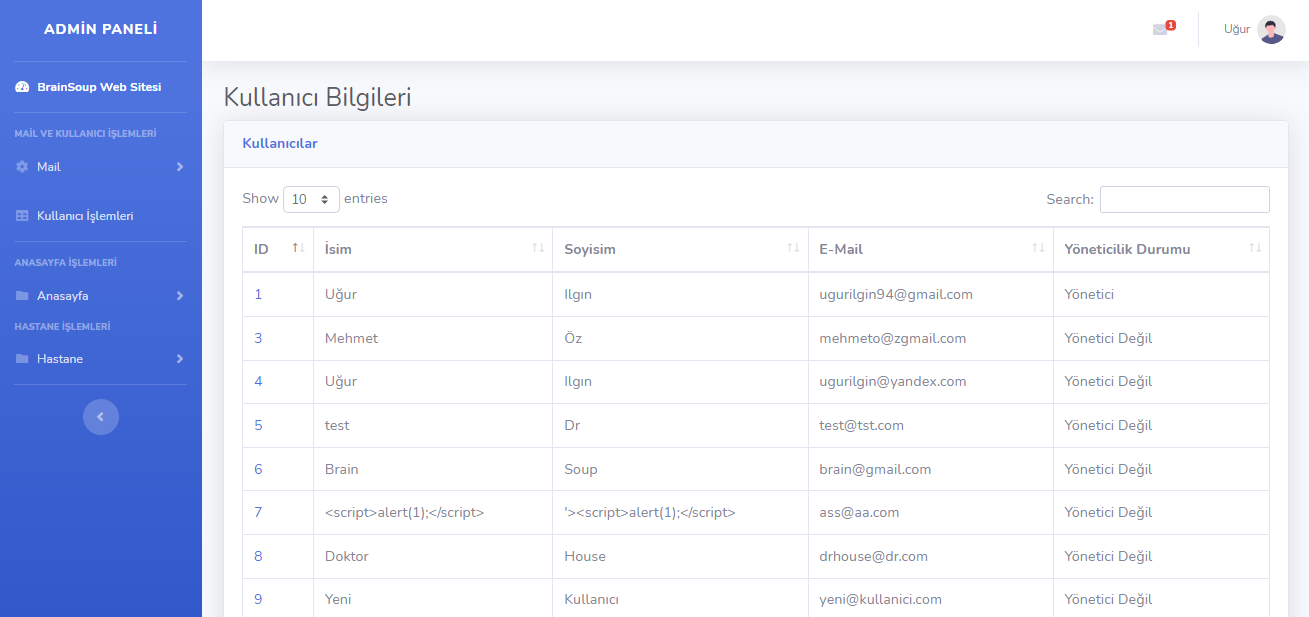
Task: Click email yeni@kullanici.com cell
Action: click(930, 599)
